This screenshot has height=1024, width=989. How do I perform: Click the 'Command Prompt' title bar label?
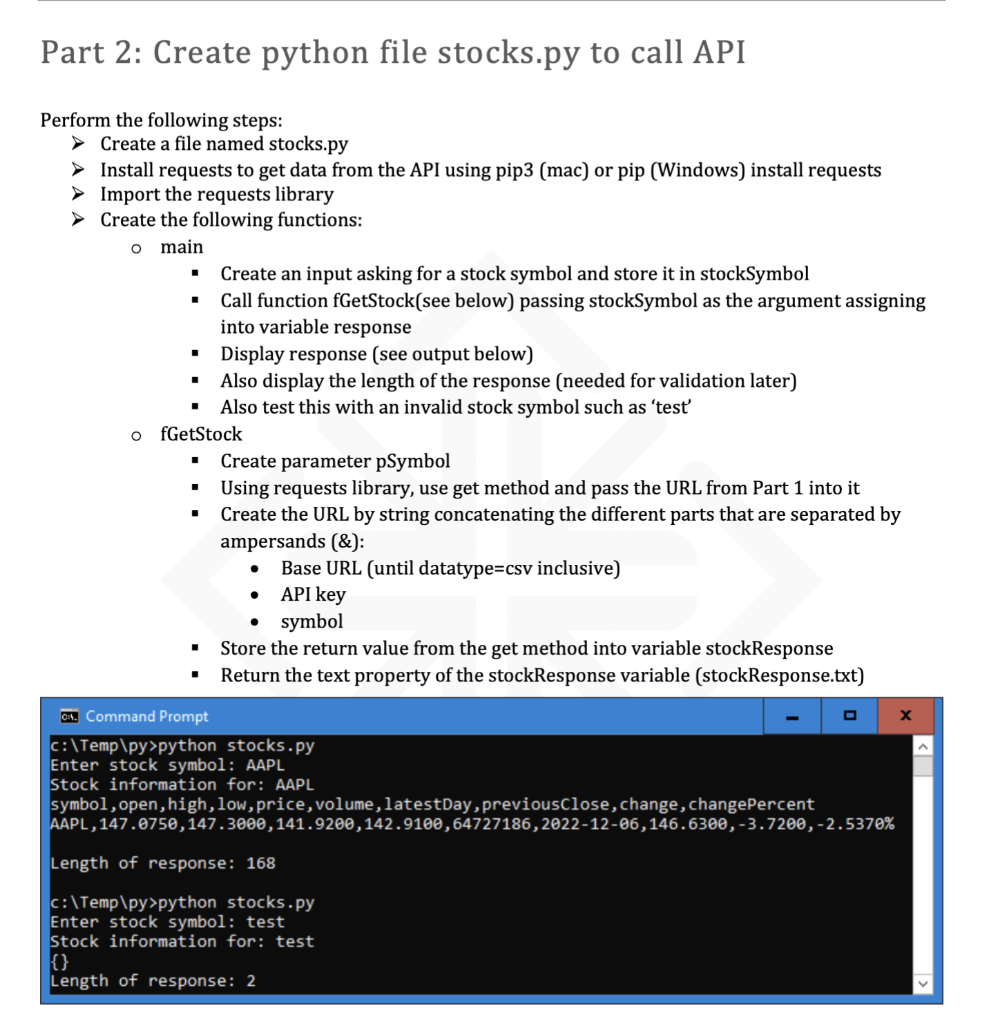pos(146,716)
